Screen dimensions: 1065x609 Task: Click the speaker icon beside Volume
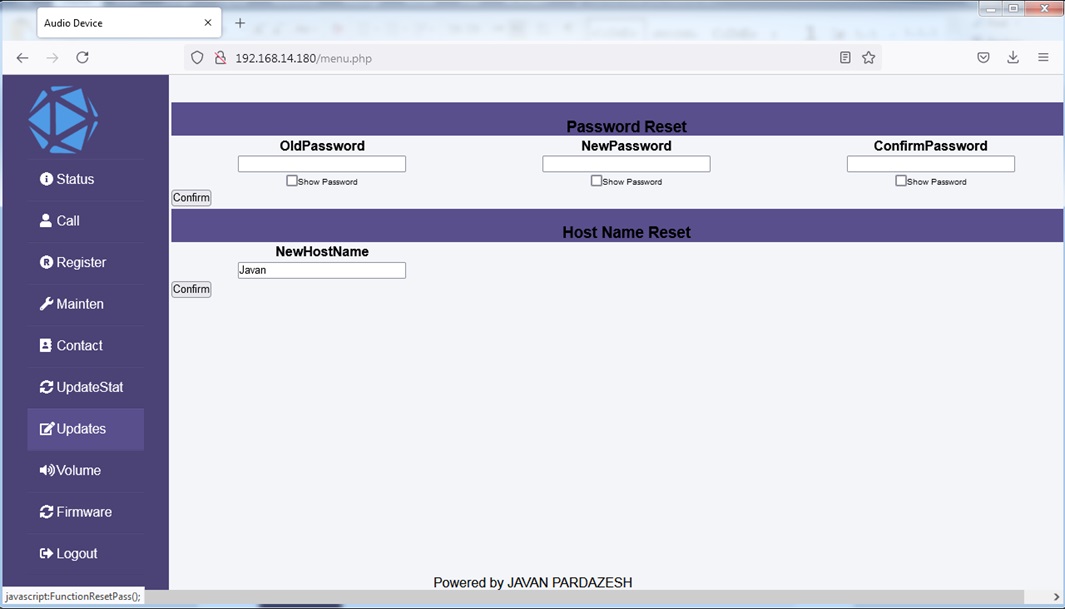point(46,470)
